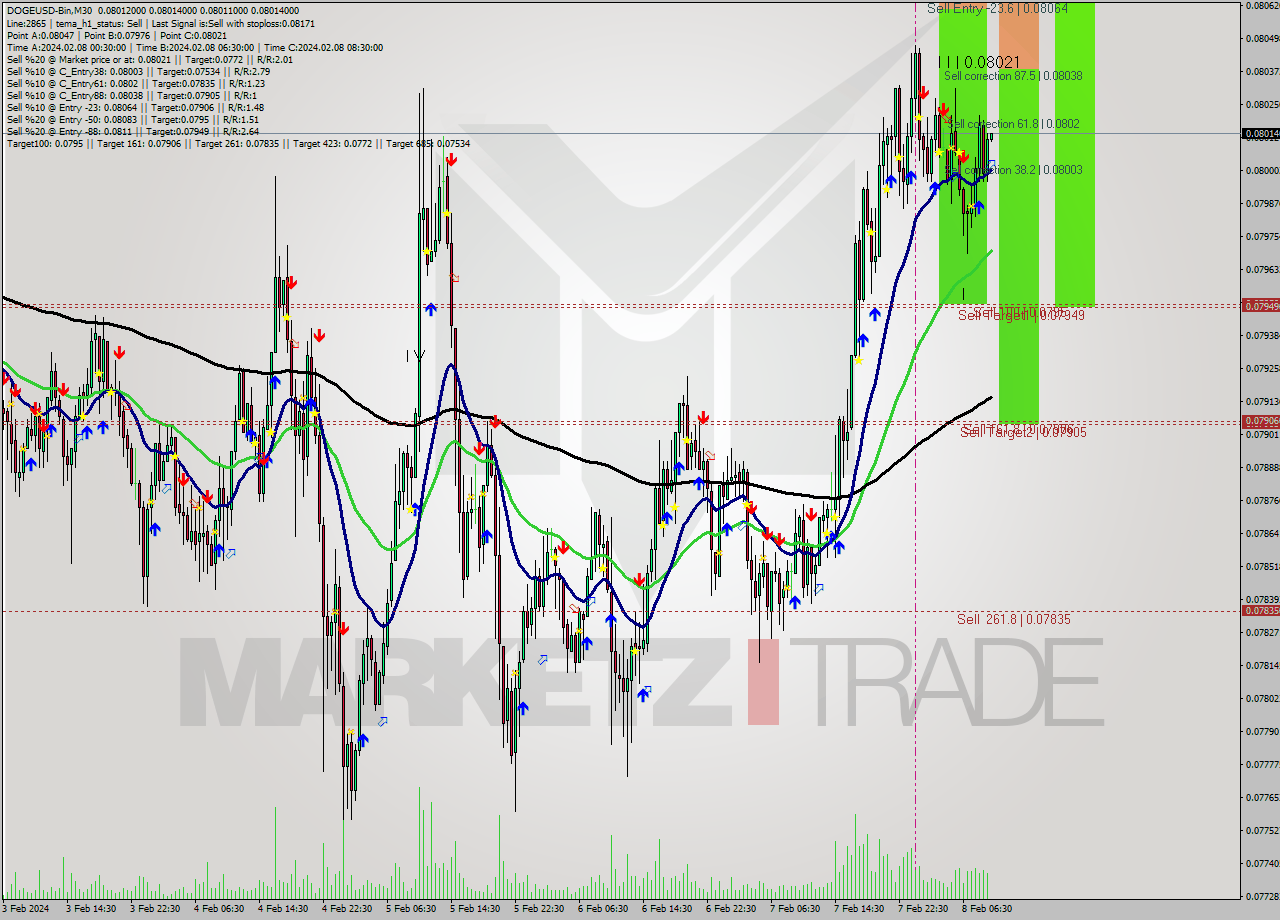Click the 'Sell %20 @ Market price' line
The height and width of the screenshot is (920, 1280).
click(149, 59)
